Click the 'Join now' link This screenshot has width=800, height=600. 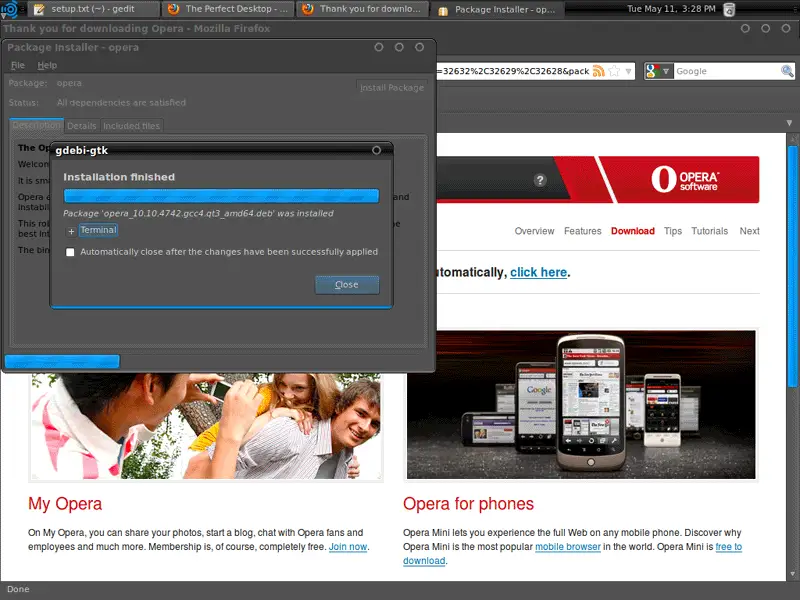[x=347, y=547]
